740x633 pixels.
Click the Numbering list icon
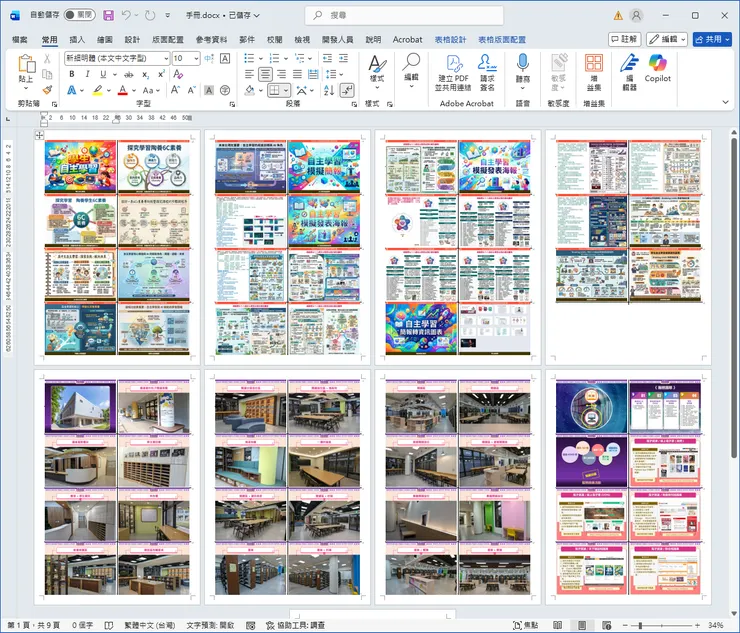pos(274,58)
